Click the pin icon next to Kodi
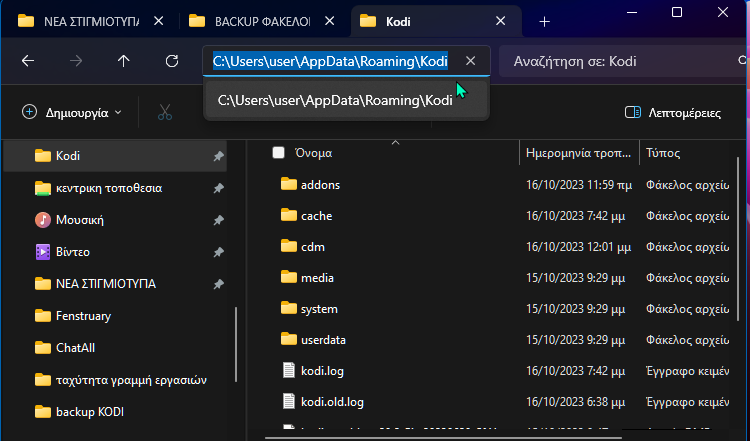The width and height of the screenshot is (750, 441). pyautogui.click(x=218, y=156)
